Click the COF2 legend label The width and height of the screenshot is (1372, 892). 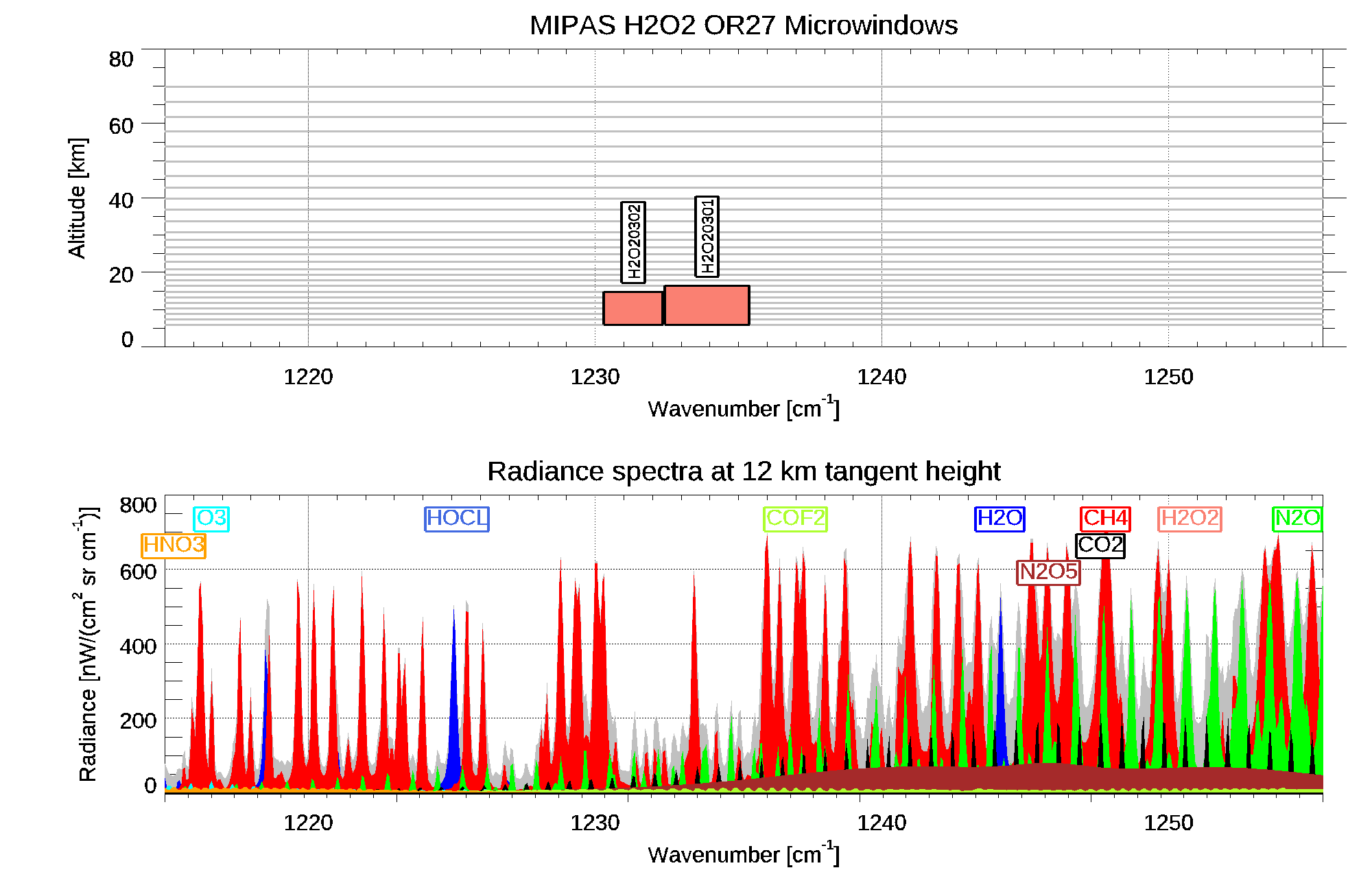tap(795, 518)
